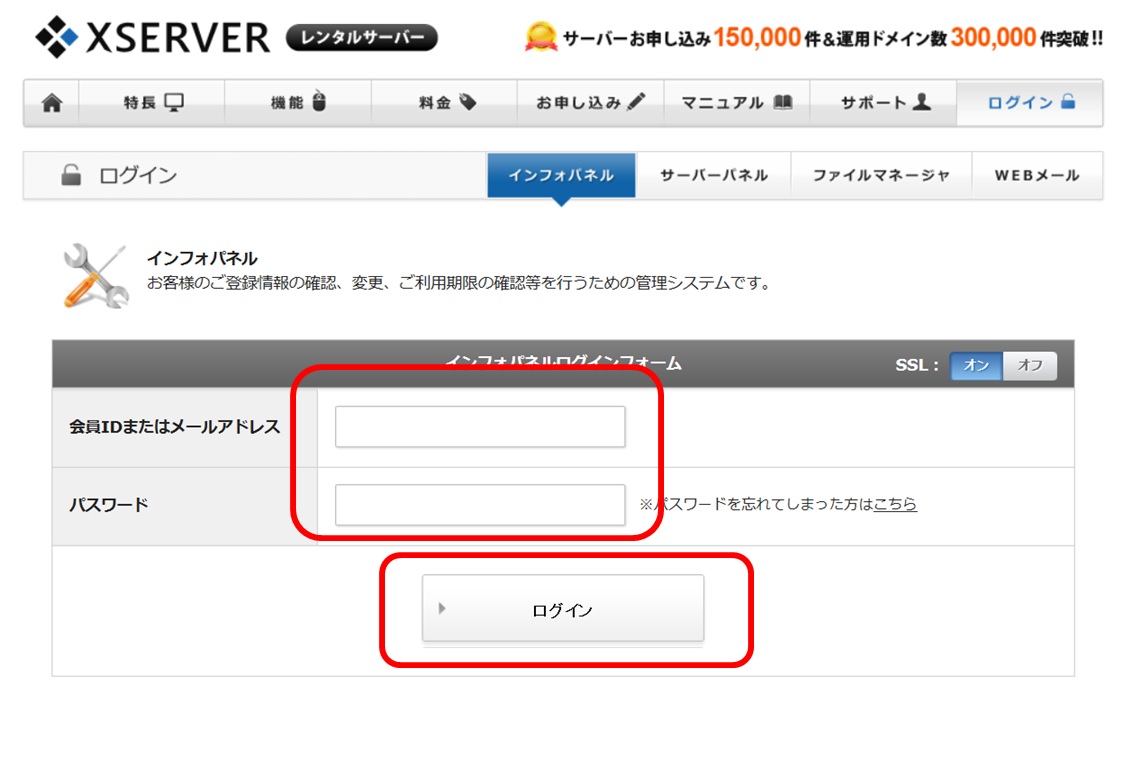This screenshot has width=1128, height=777.
Task: Switch to サーバーパネル tab
Action: (x=713, y=175)
